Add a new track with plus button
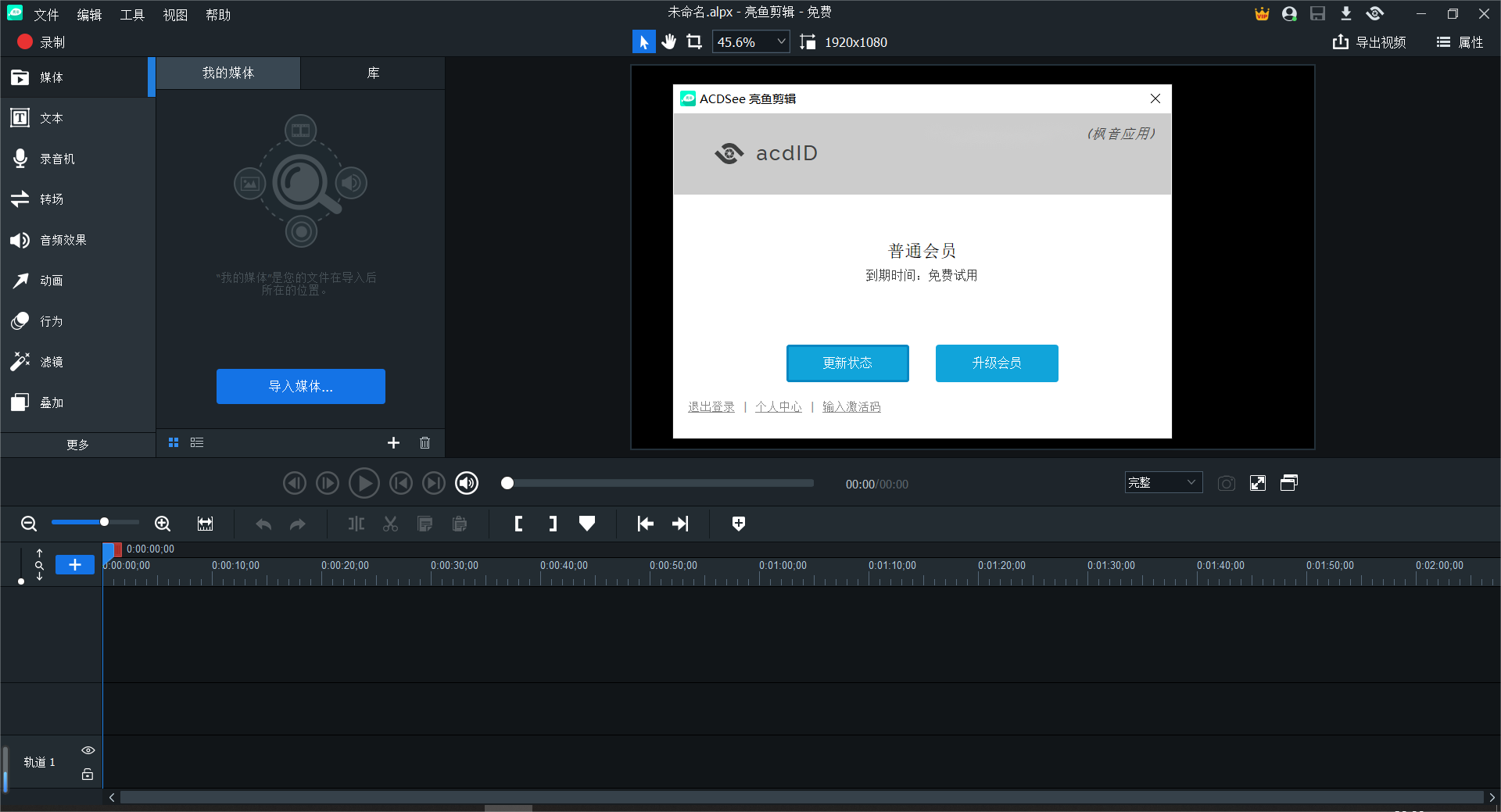 coord(75,564)
